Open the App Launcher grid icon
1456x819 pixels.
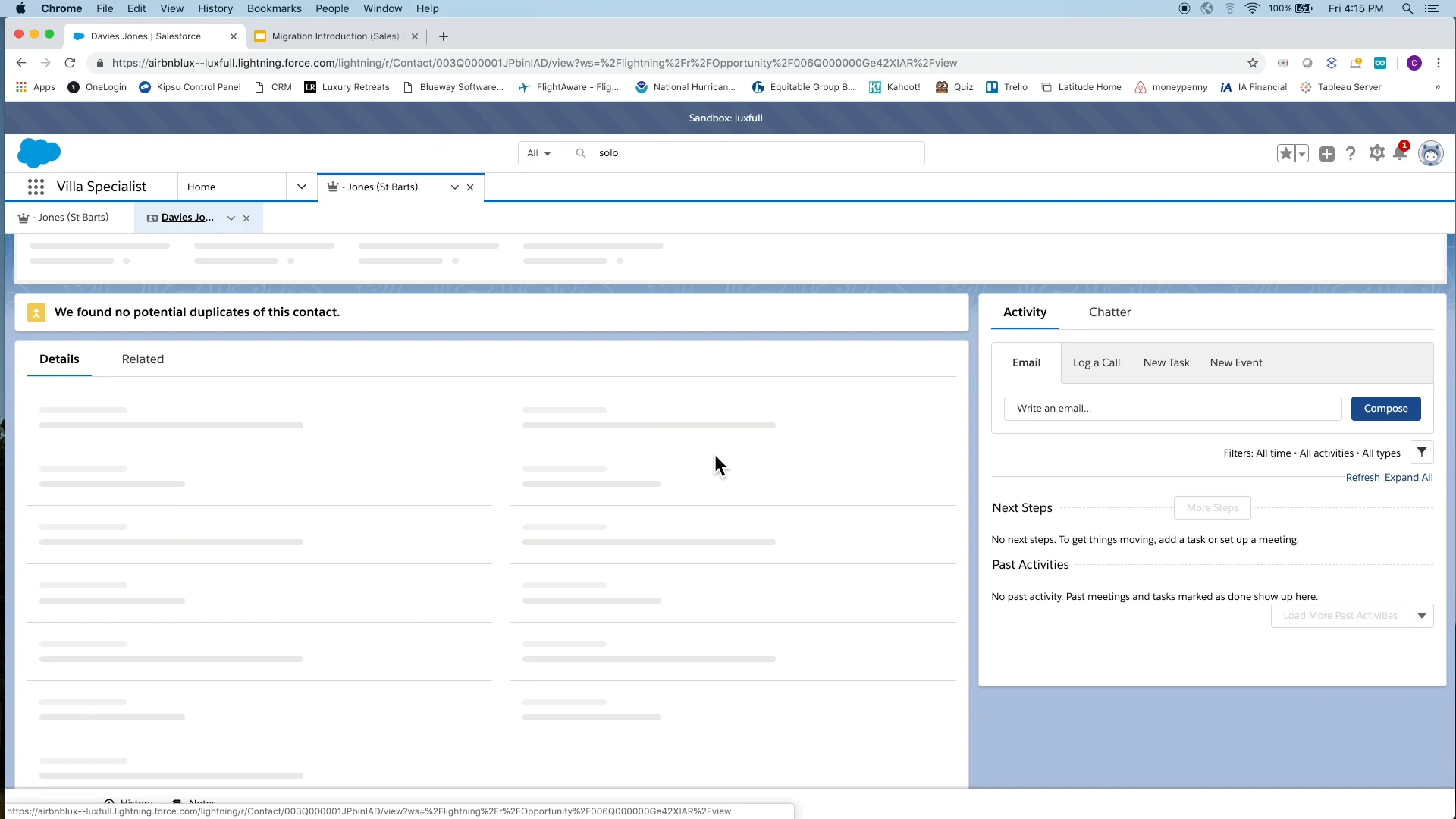36,187
